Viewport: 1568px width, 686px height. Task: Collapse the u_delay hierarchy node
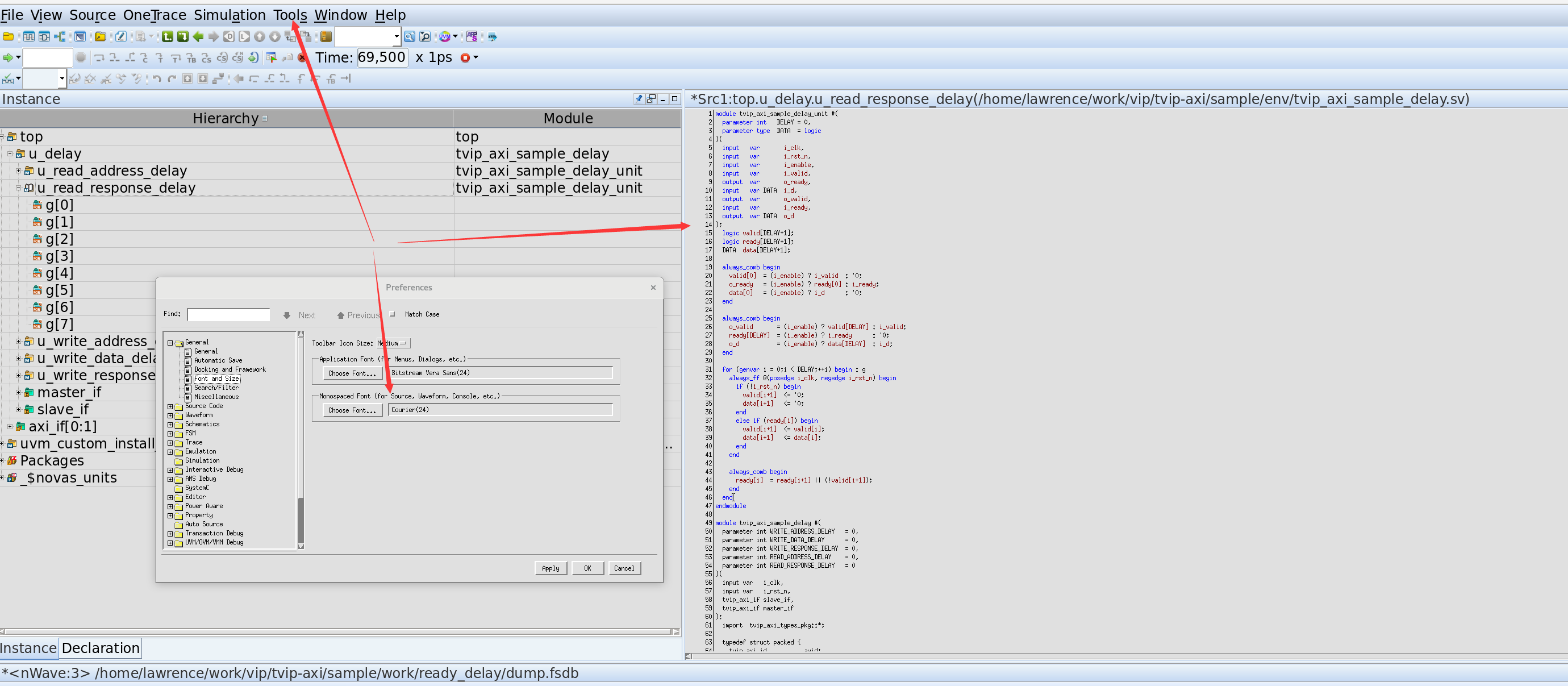click(10, 154)
